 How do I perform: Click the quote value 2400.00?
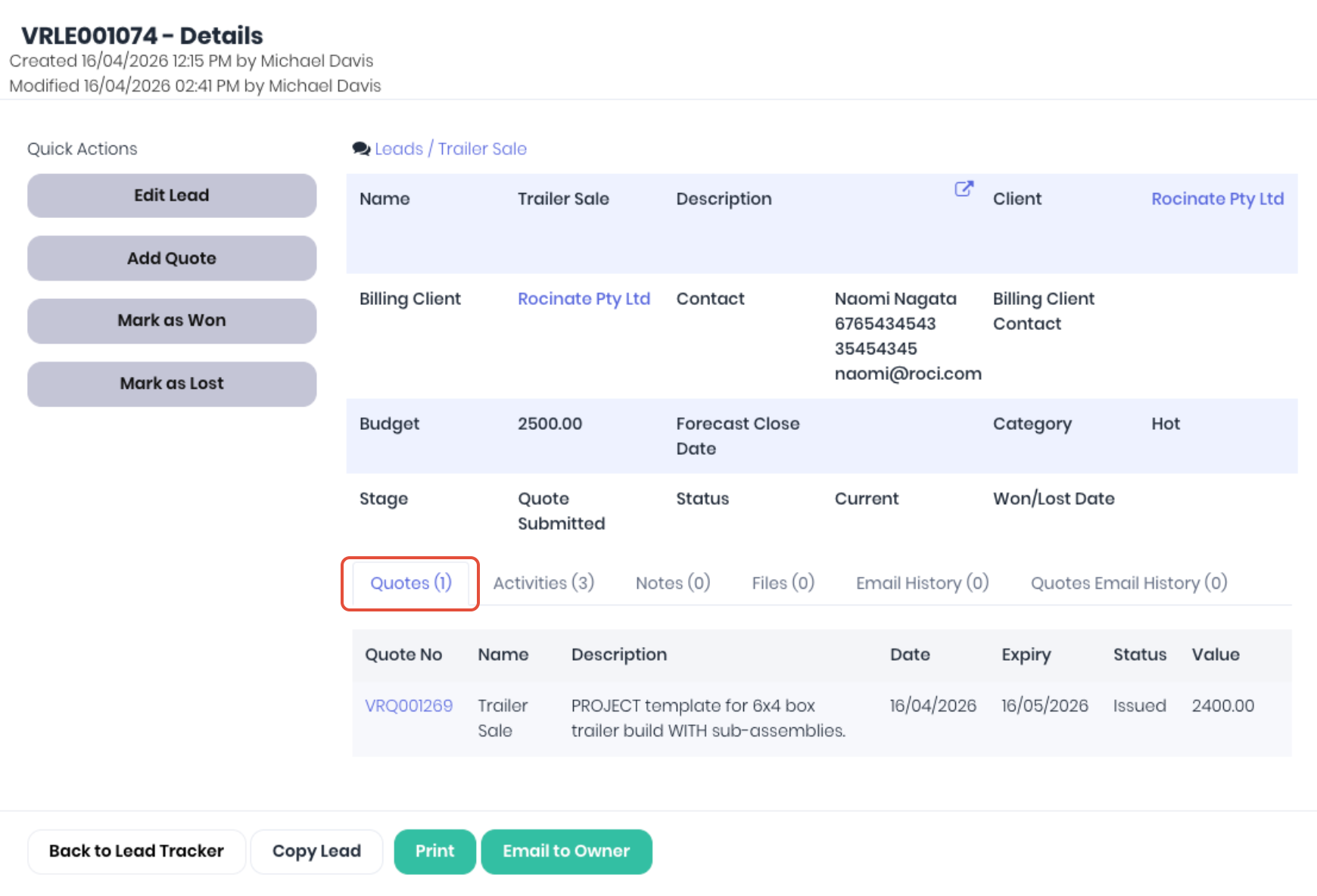pos(1222,706)
